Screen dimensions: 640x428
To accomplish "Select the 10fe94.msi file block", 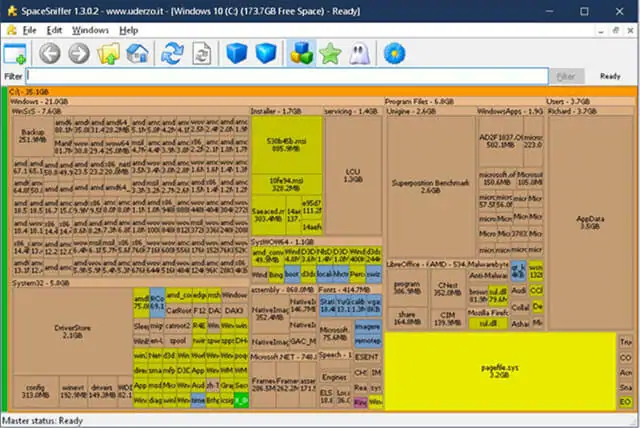I will point(287,185).
